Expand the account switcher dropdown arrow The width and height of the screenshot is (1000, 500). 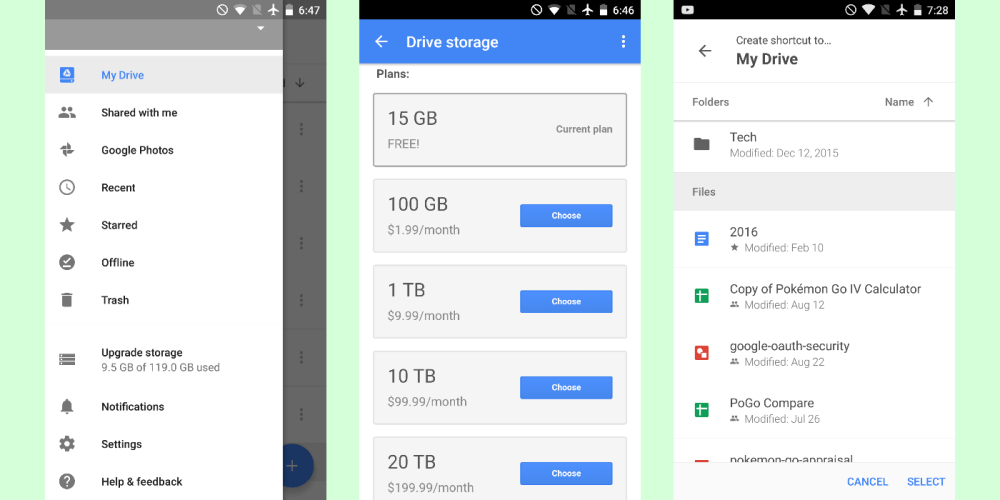(261, 29)
